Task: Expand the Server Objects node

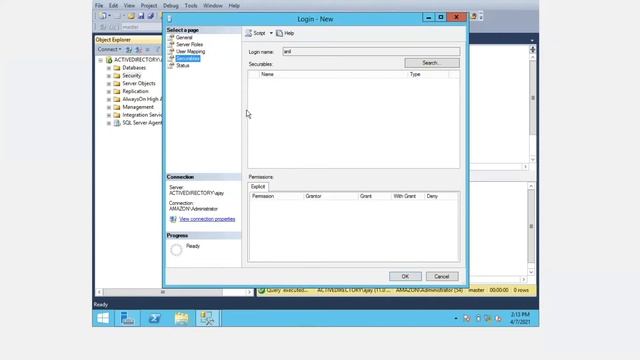Action: [x=109, y=84]
